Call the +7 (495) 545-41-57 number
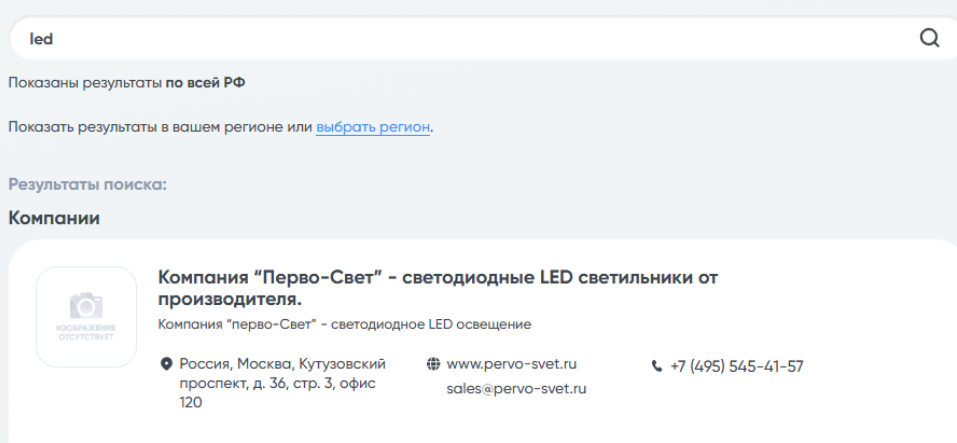 (x=737, y=367)
